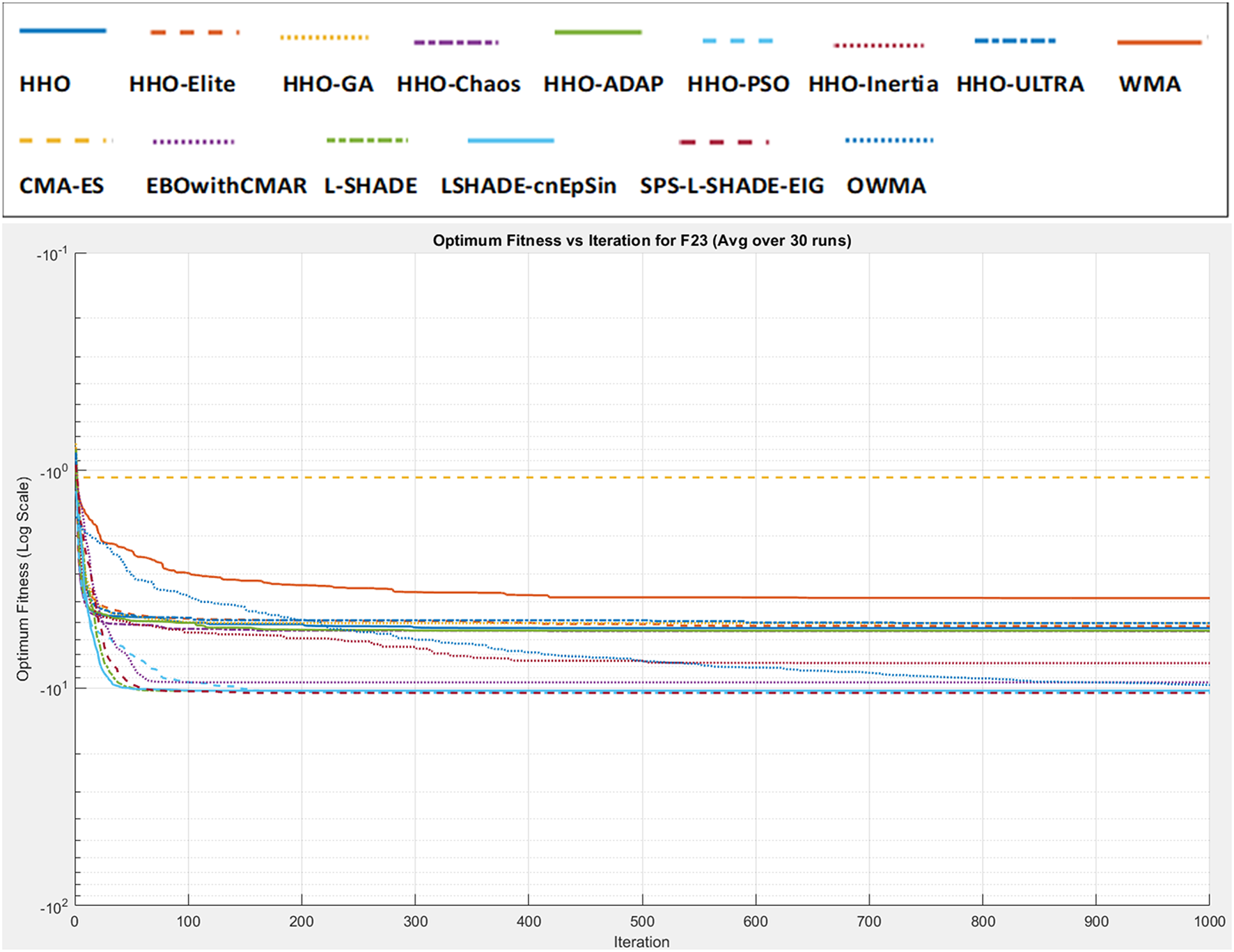Click the dotted crimson sample above HHO-Inertia

(x=879, y=45)
